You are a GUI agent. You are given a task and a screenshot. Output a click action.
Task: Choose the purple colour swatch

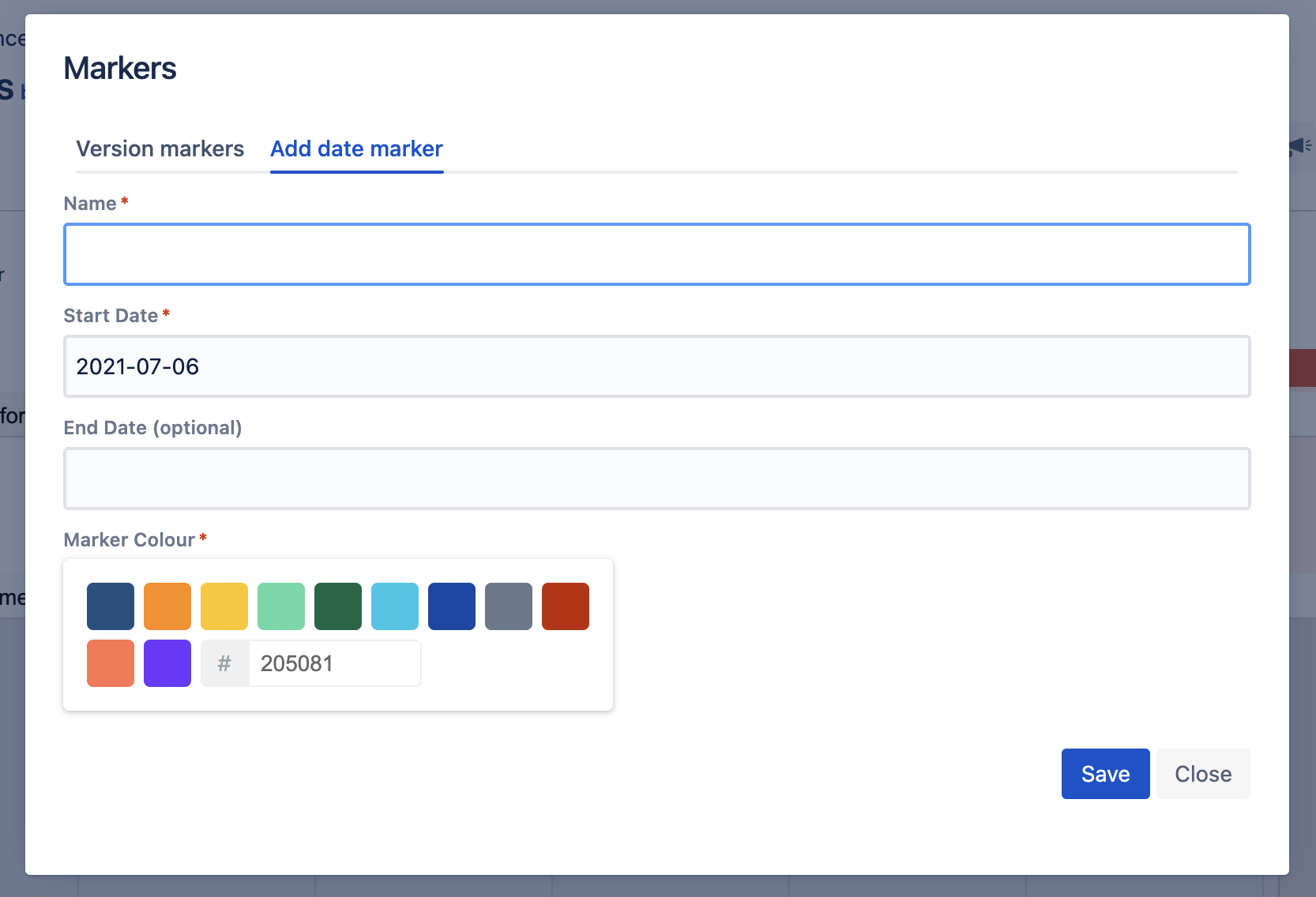pos(167,663)
